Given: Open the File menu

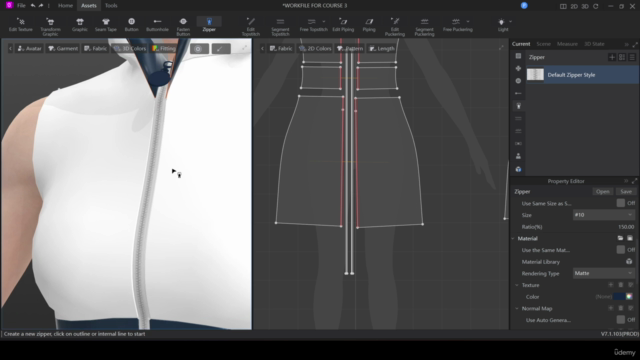Looking at the screenshot, I should (21, 6).
